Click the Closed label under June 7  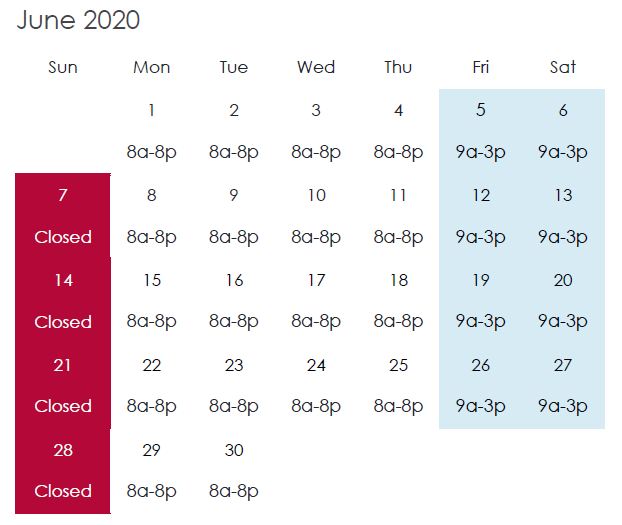point(63,237)
